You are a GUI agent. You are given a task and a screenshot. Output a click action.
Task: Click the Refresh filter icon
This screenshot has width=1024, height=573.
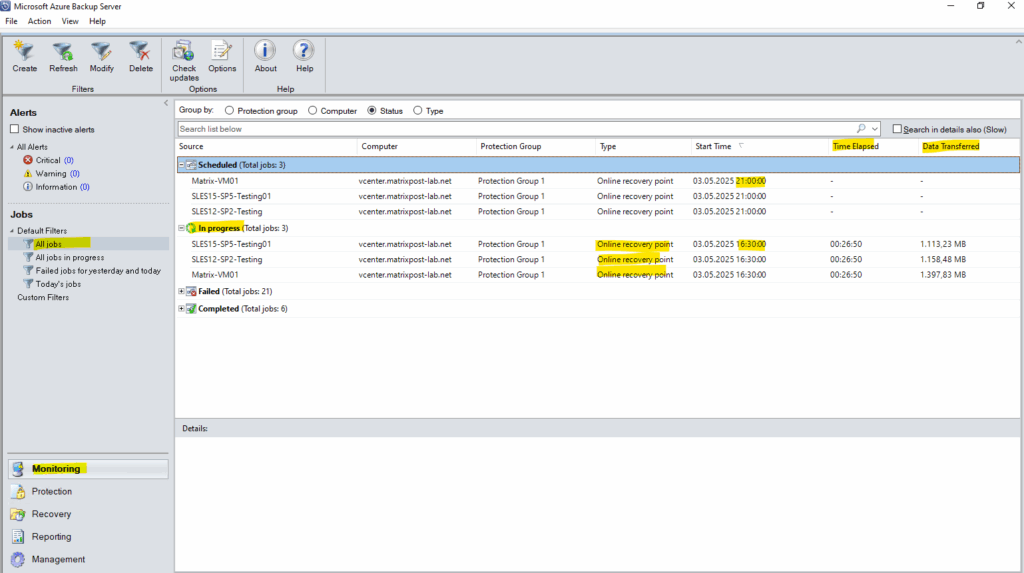click(63, 51)
